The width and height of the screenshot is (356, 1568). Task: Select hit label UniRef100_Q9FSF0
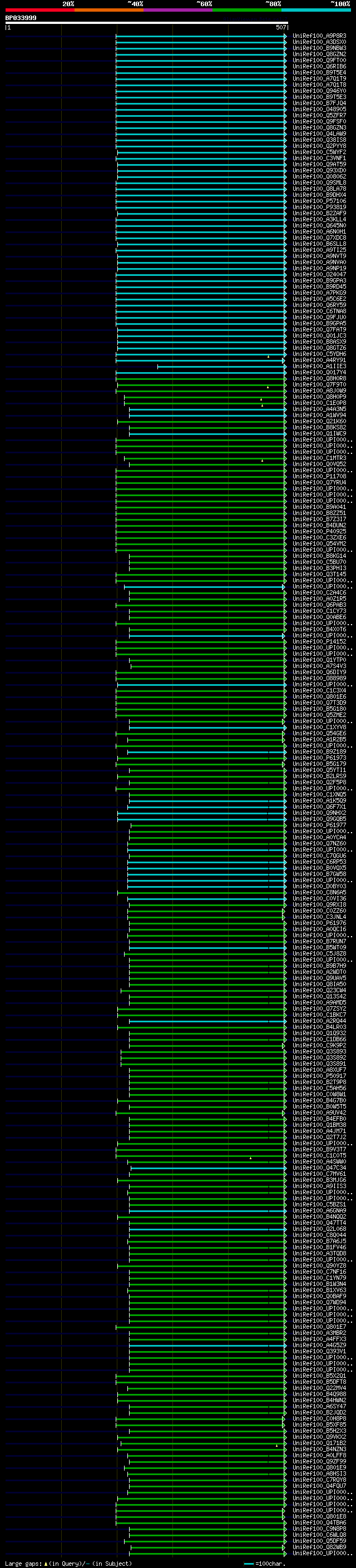[x=319, y=121]
